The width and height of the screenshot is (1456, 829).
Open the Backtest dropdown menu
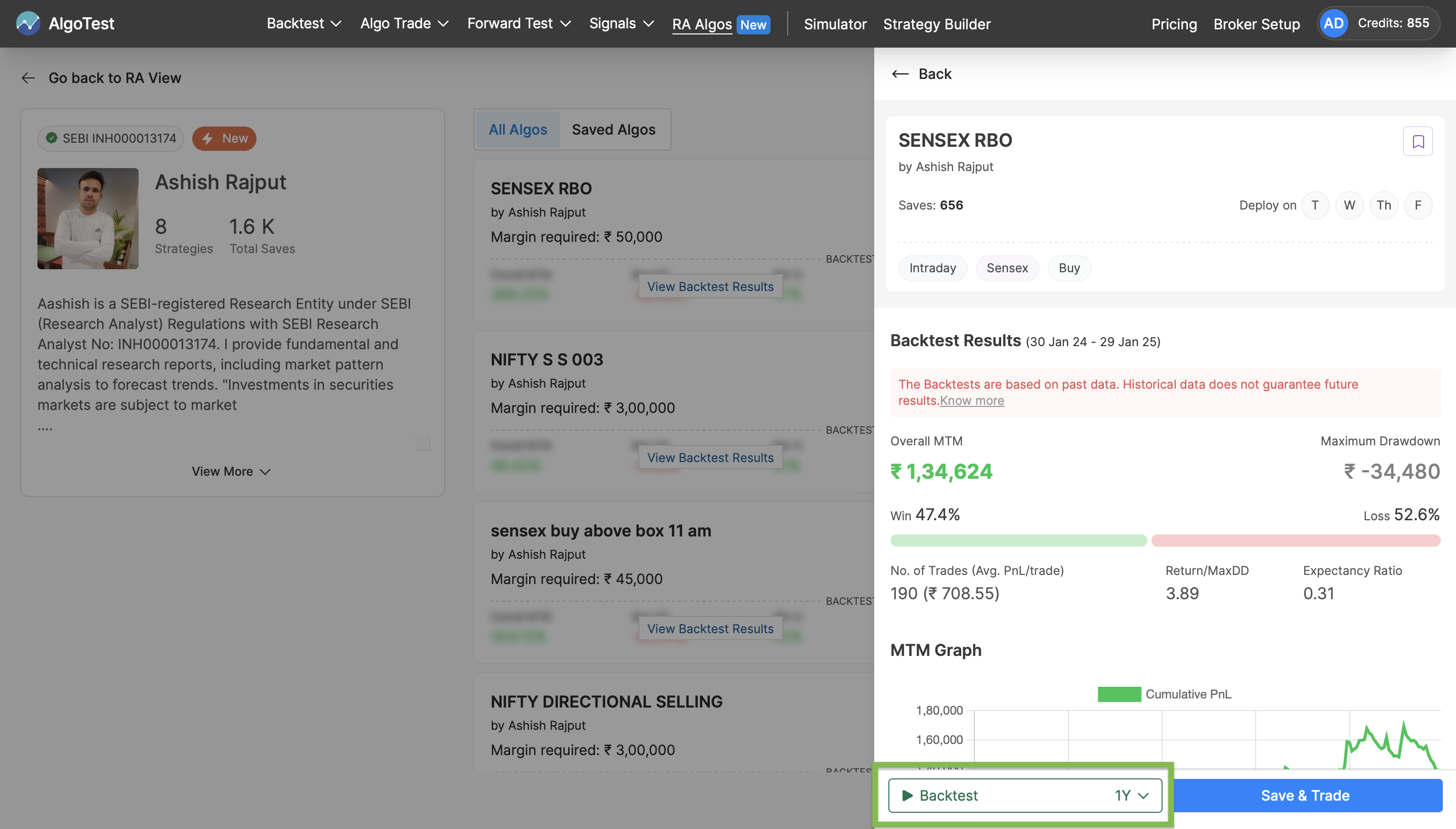click(304, 23)
